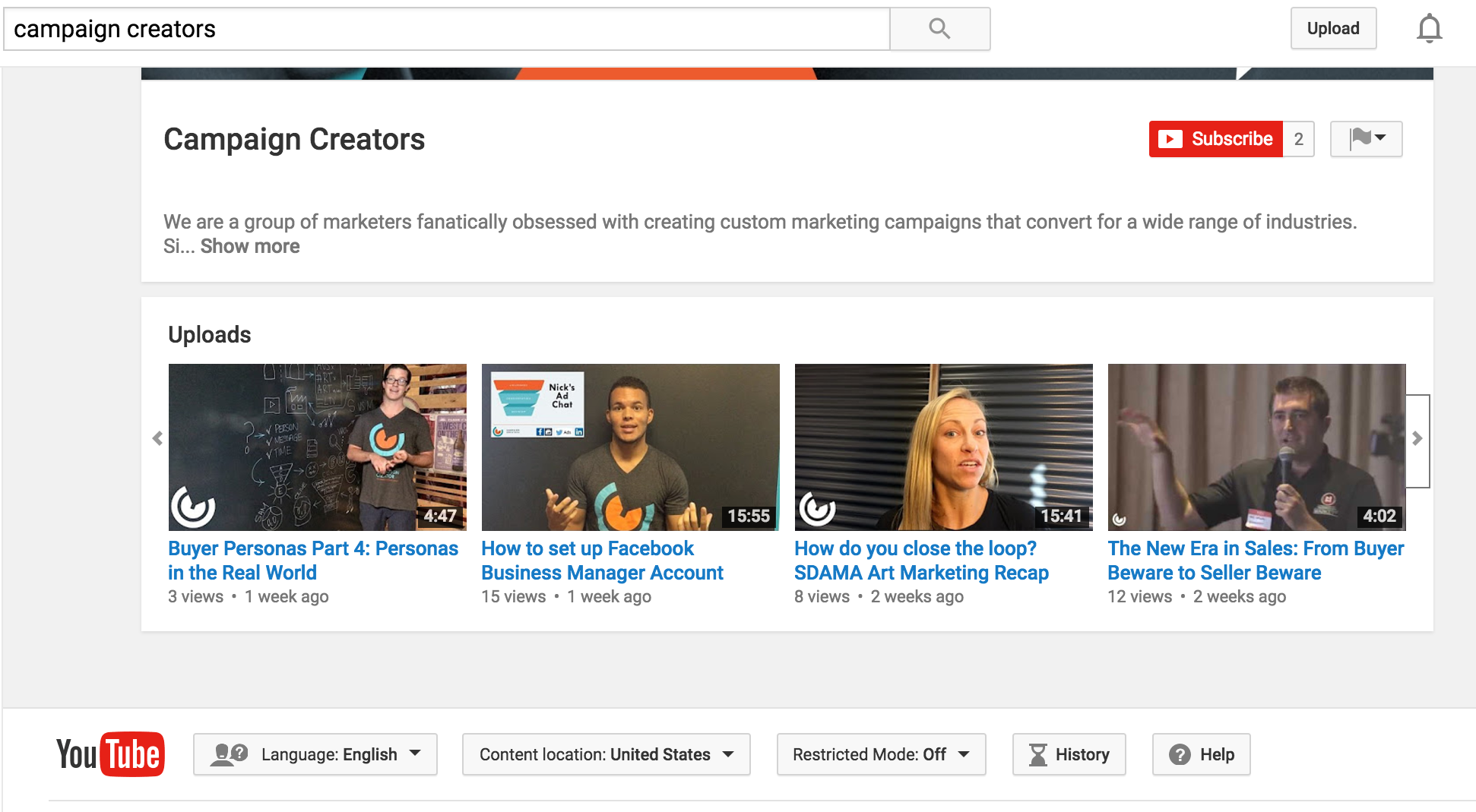1476x812 pixels.
Task: Open Content location United States dropdown
Action: (606, 754)
